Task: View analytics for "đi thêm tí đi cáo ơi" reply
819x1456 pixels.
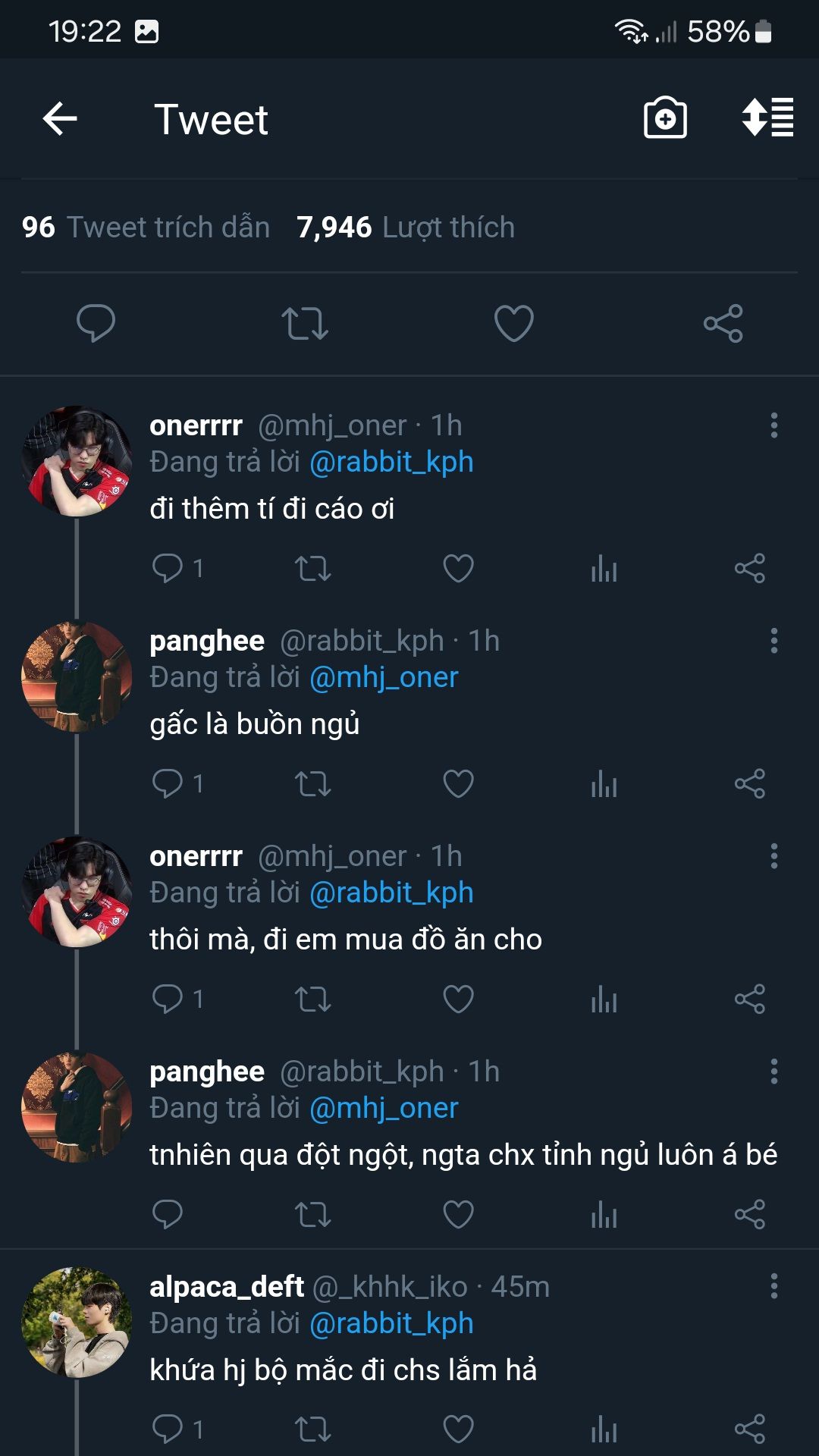Action: pyautogui.click(x=604, y=568)
